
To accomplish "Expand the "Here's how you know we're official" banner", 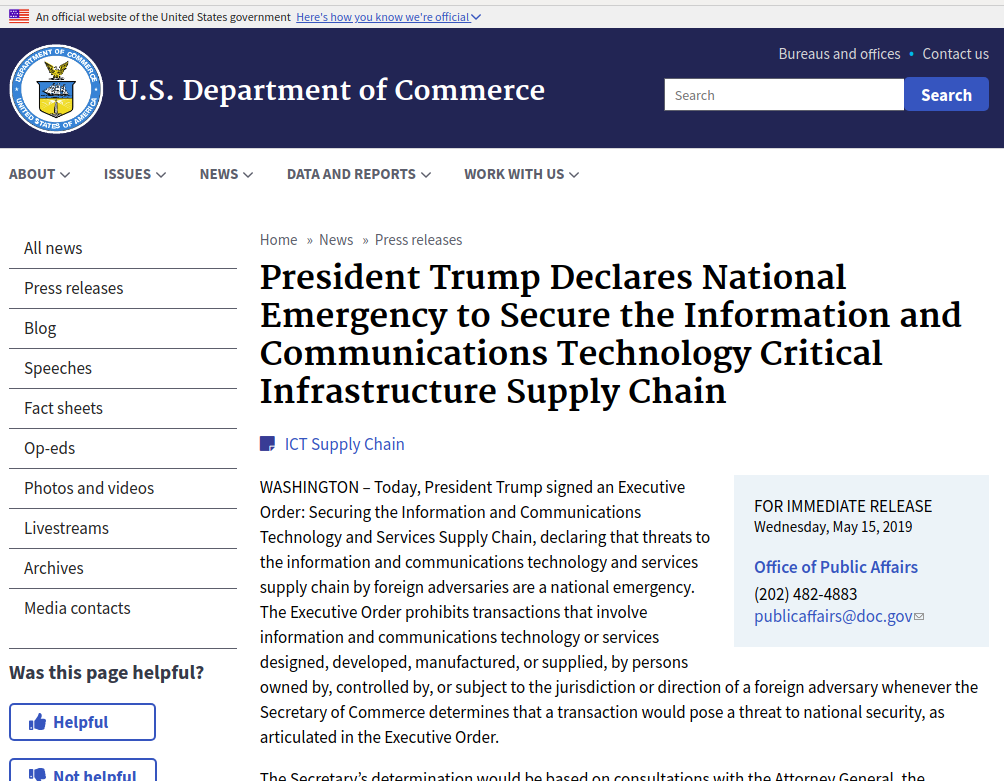I will click(388, 17).
